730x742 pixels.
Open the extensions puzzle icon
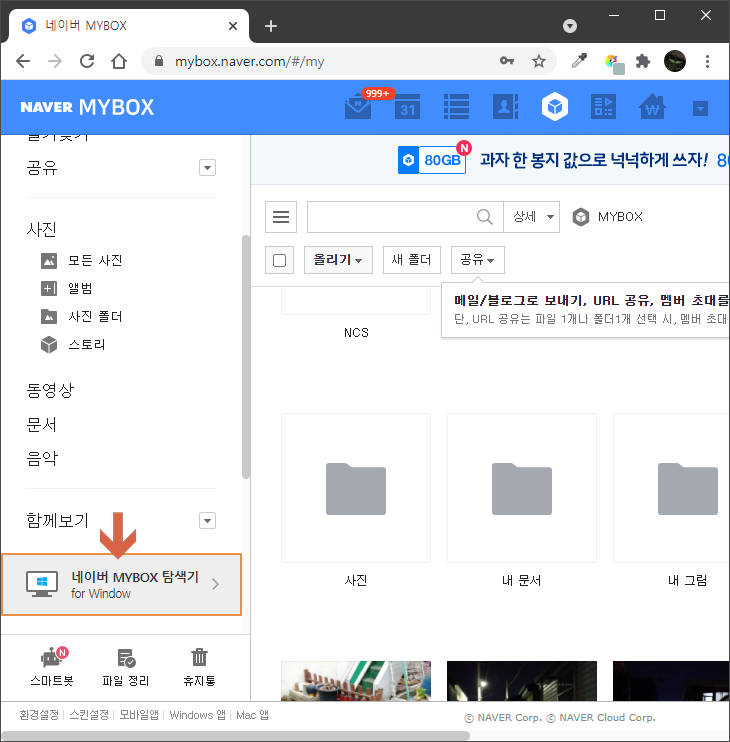(642, 61)
